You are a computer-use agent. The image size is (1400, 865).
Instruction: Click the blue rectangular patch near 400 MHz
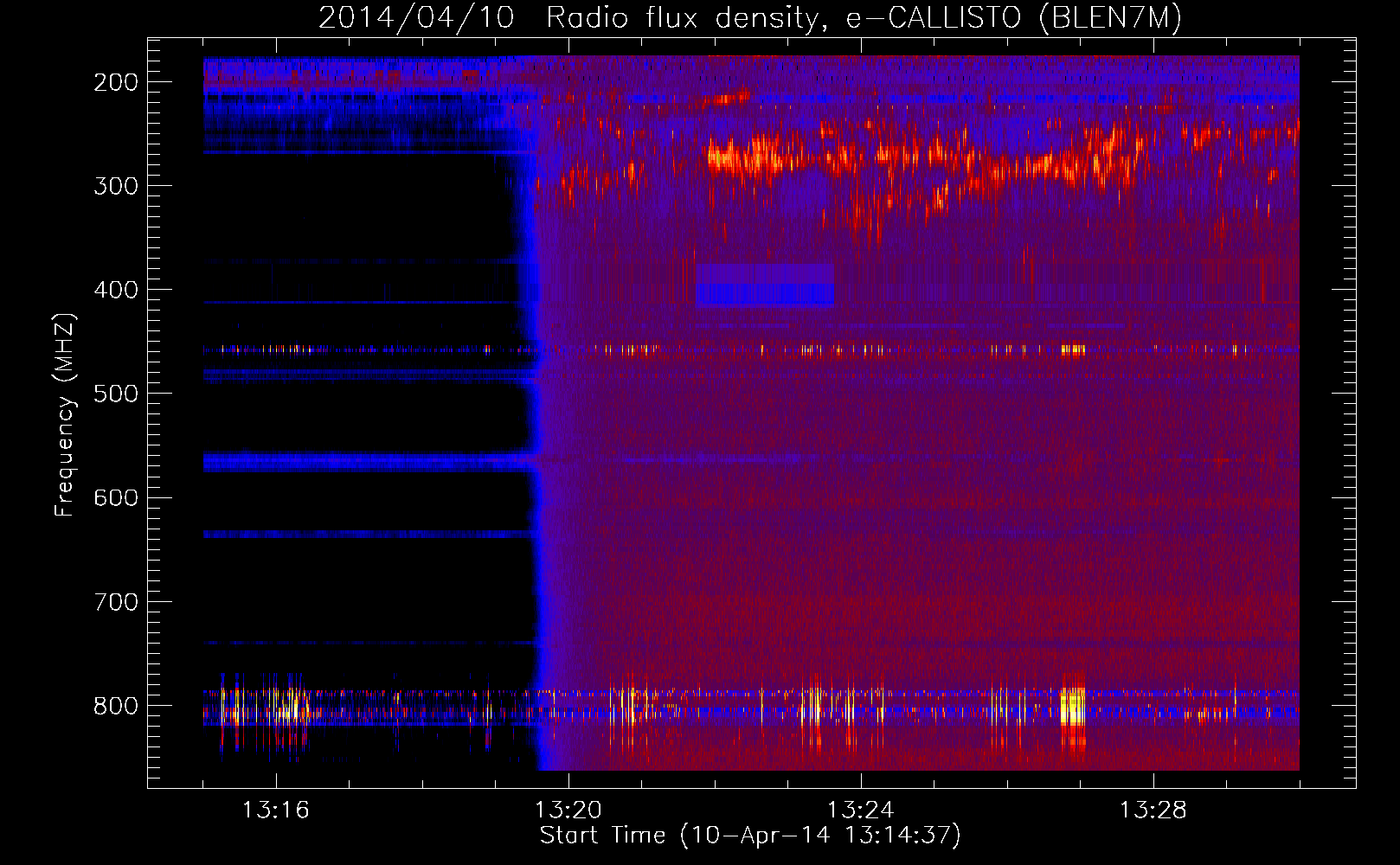764,285
